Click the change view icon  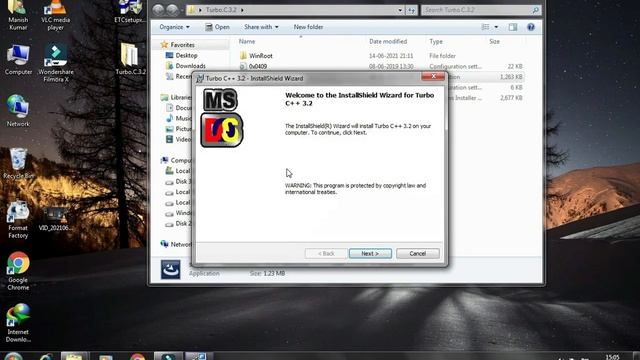click(x=485, y=27)
